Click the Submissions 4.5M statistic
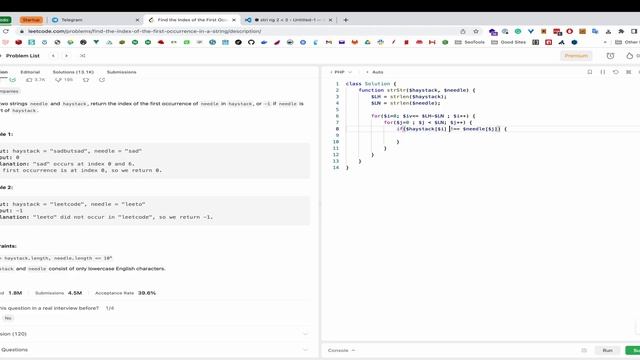This screenshot has height=360, width=640. [58, 293]
